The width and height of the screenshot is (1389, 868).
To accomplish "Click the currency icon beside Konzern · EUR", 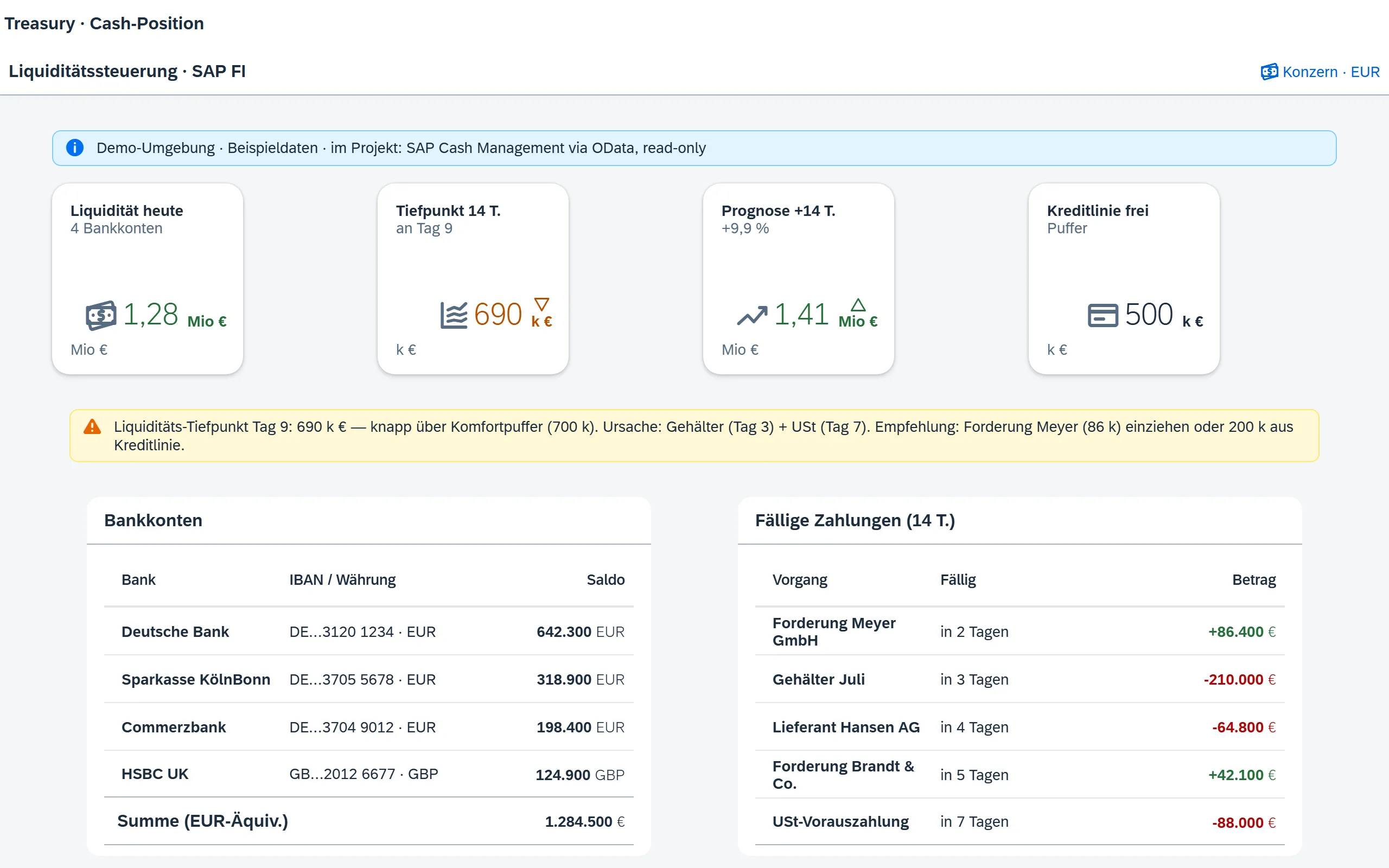I will click(x=1269, y=72).
